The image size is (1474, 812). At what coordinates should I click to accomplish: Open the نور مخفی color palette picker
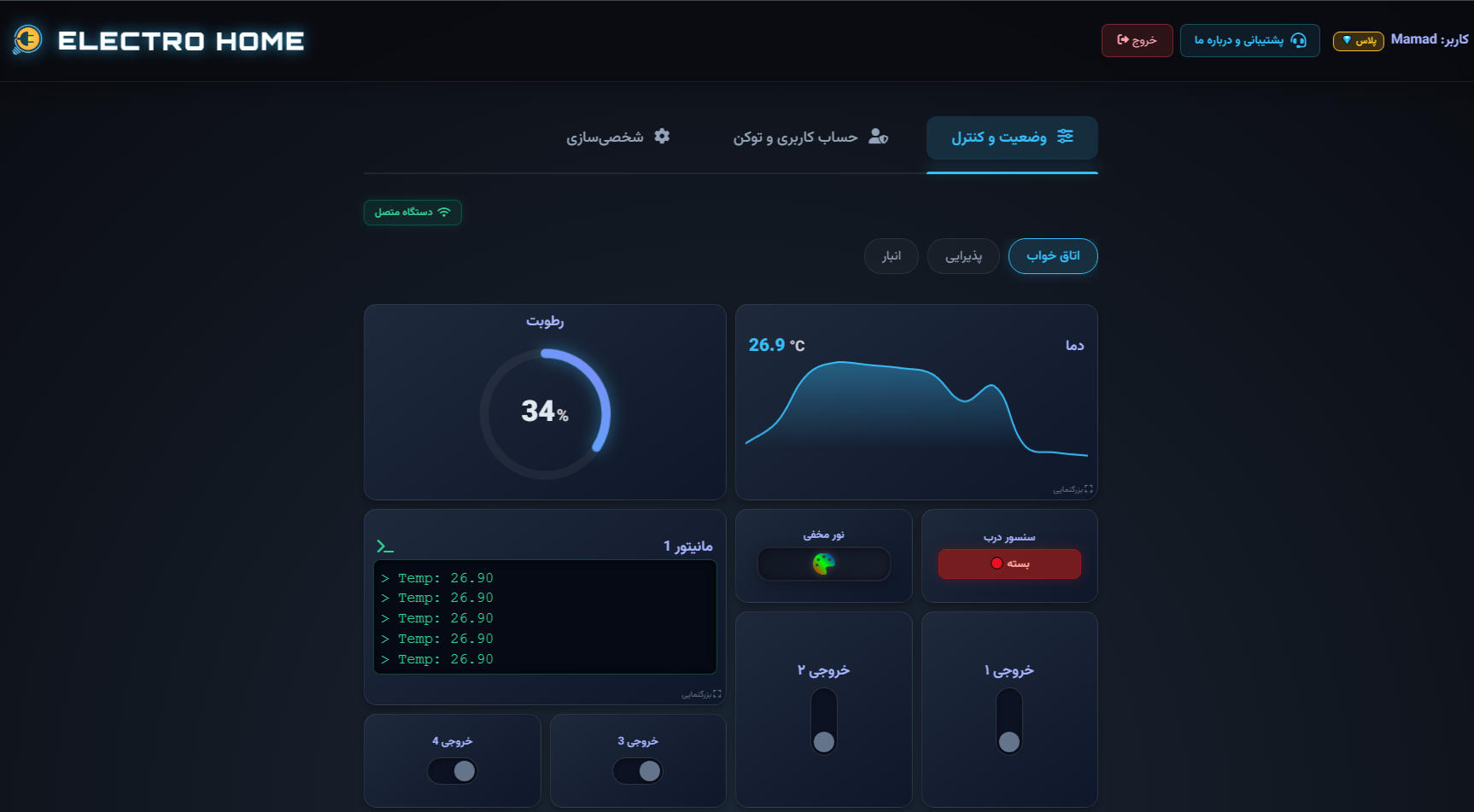point(824,564)
